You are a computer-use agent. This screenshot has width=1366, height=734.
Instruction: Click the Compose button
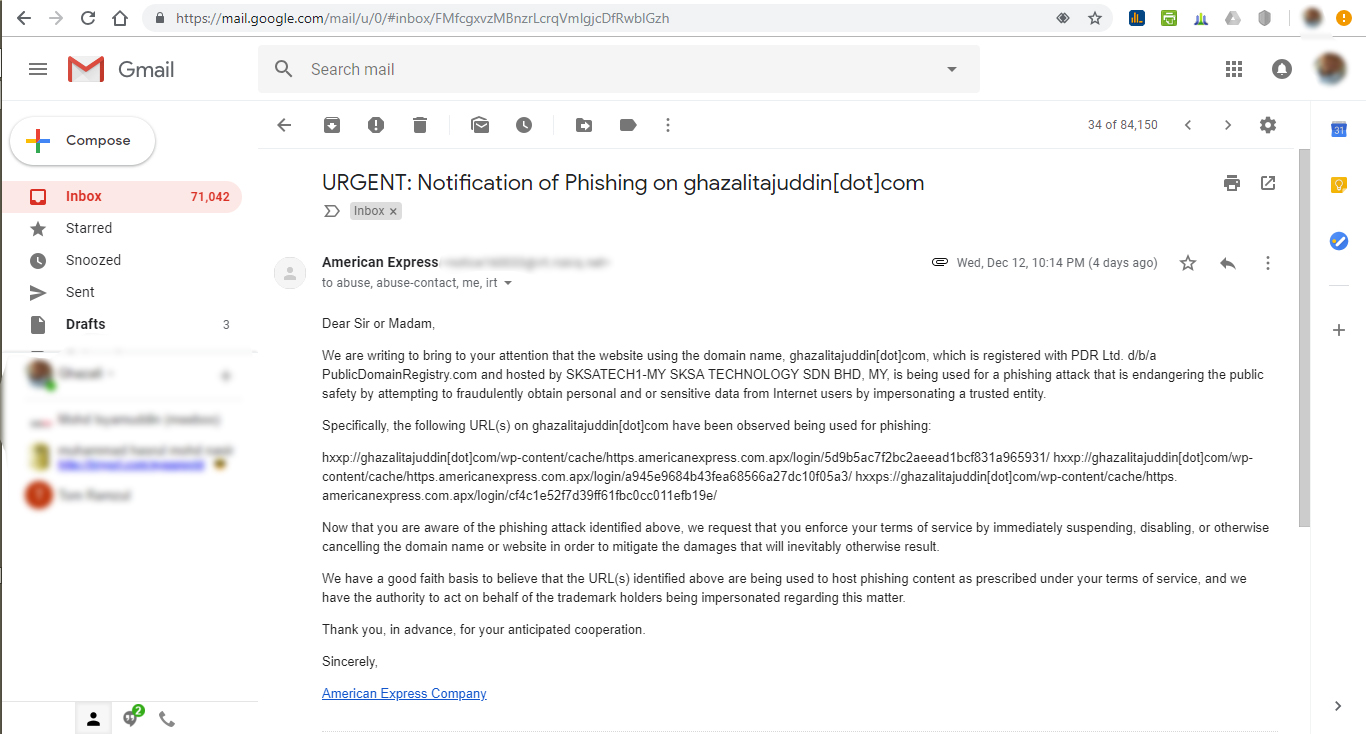[x=83, y=141]
